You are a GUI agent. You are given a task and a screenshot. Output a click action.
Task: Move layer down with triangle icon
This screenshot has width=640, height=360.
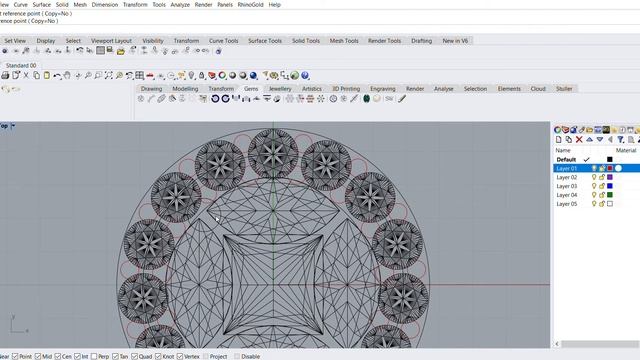pyautogui.click(x=600, y=140)
